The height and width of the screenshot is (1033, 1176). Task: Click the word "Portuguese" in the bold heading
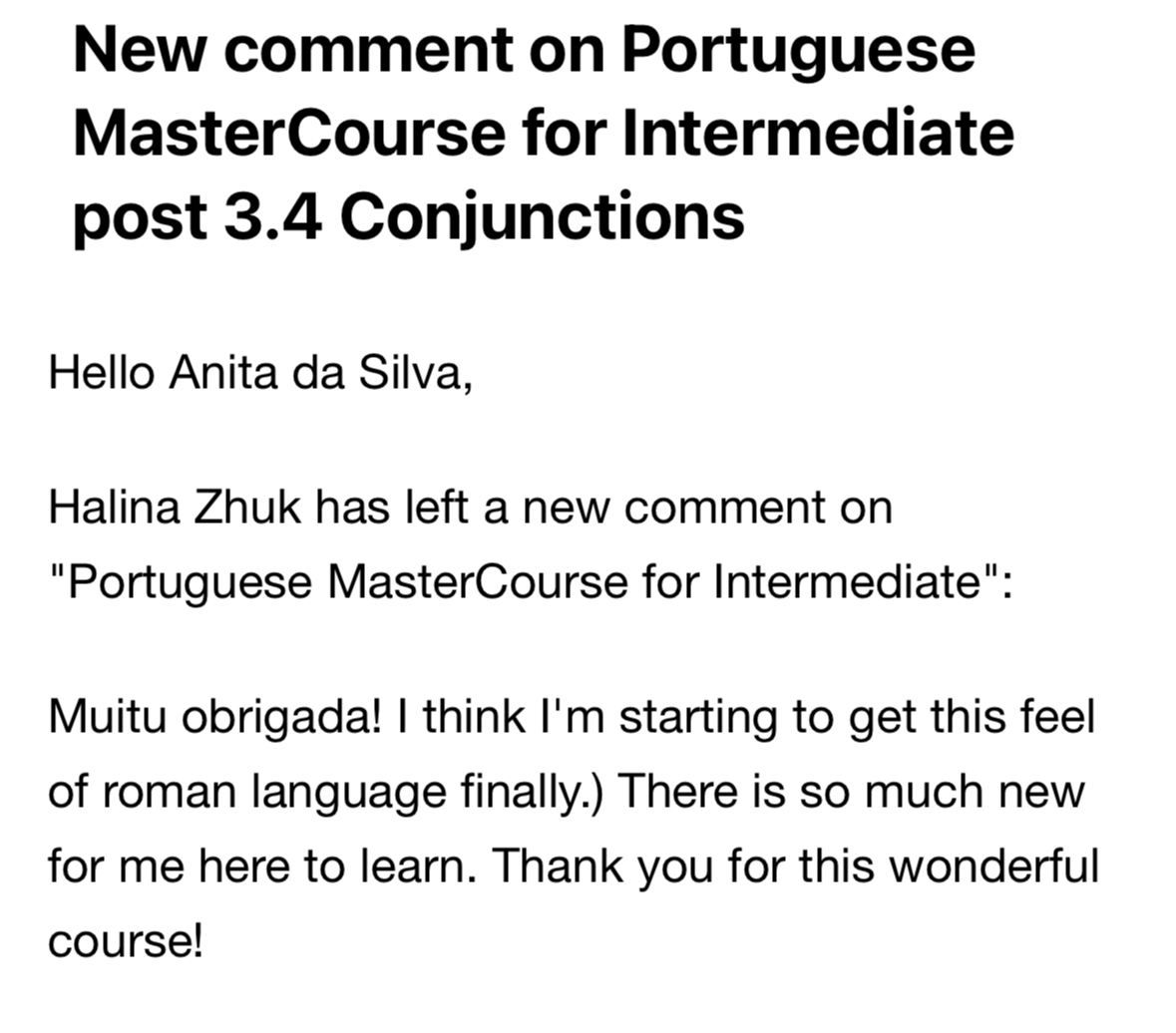coord(799,52)
